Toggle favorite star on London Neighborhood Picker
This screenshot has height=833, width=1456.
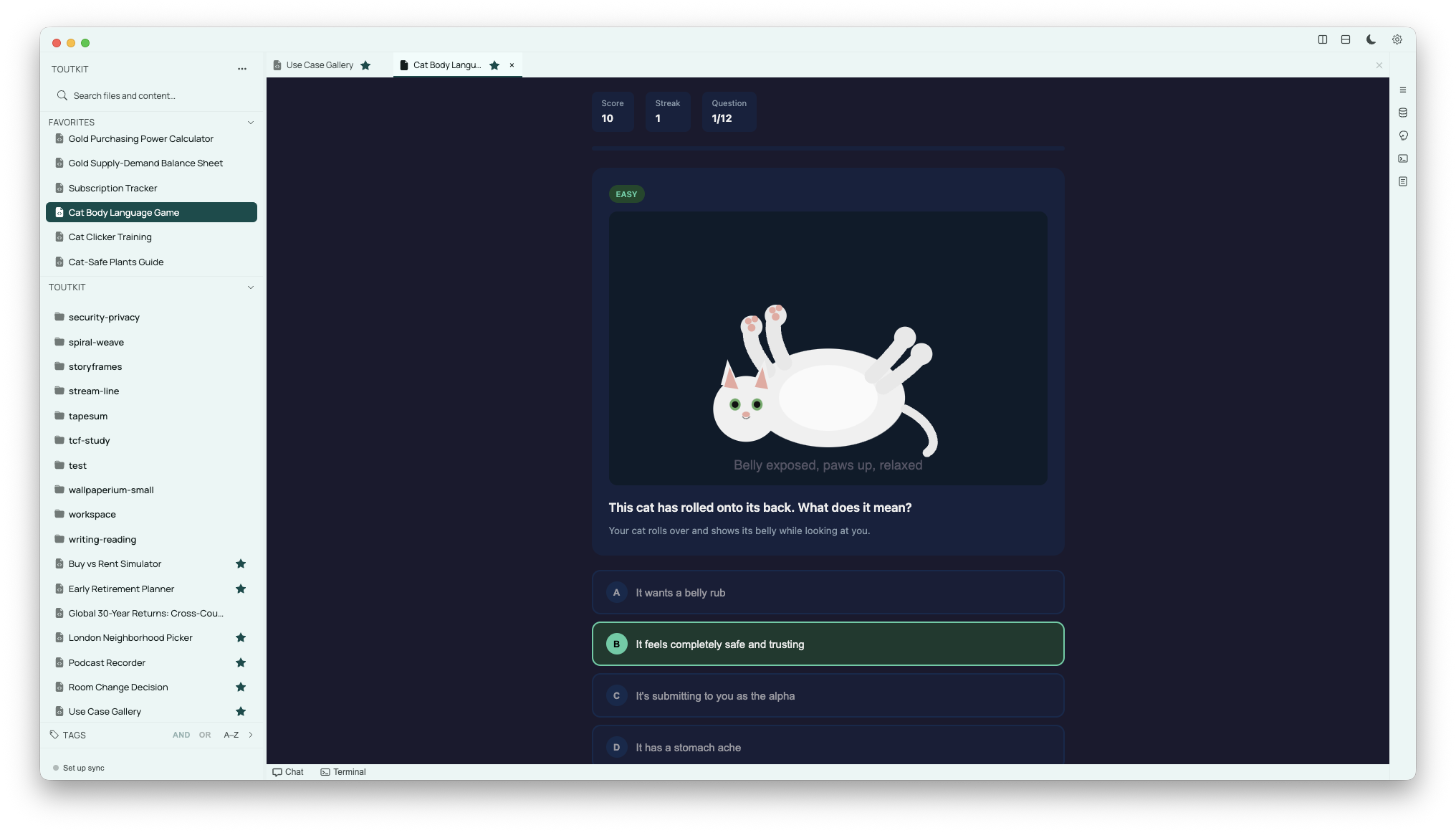point(241,638)
